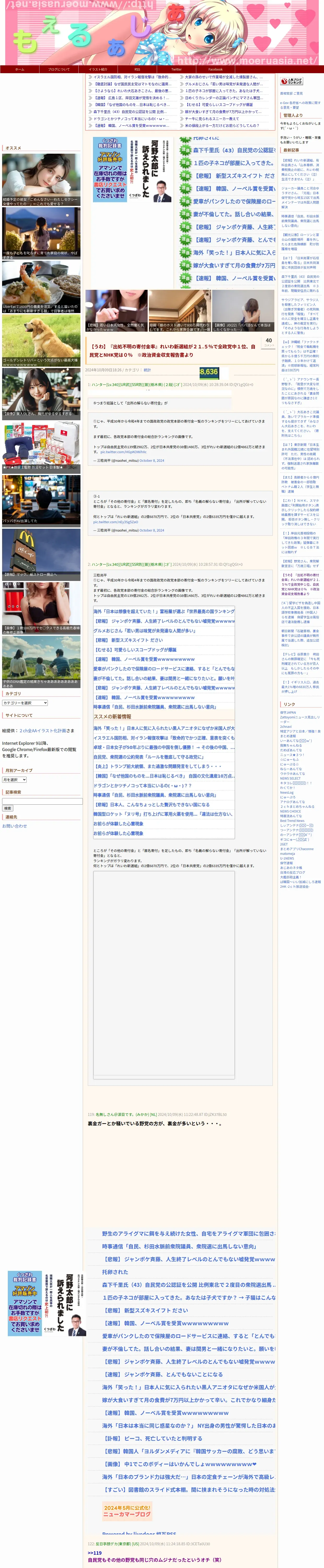This screenshot has width=324, height=1568.
Task: Click the lower 河野太郎に訴えられました ad banner
Action: pos(47,1303)
